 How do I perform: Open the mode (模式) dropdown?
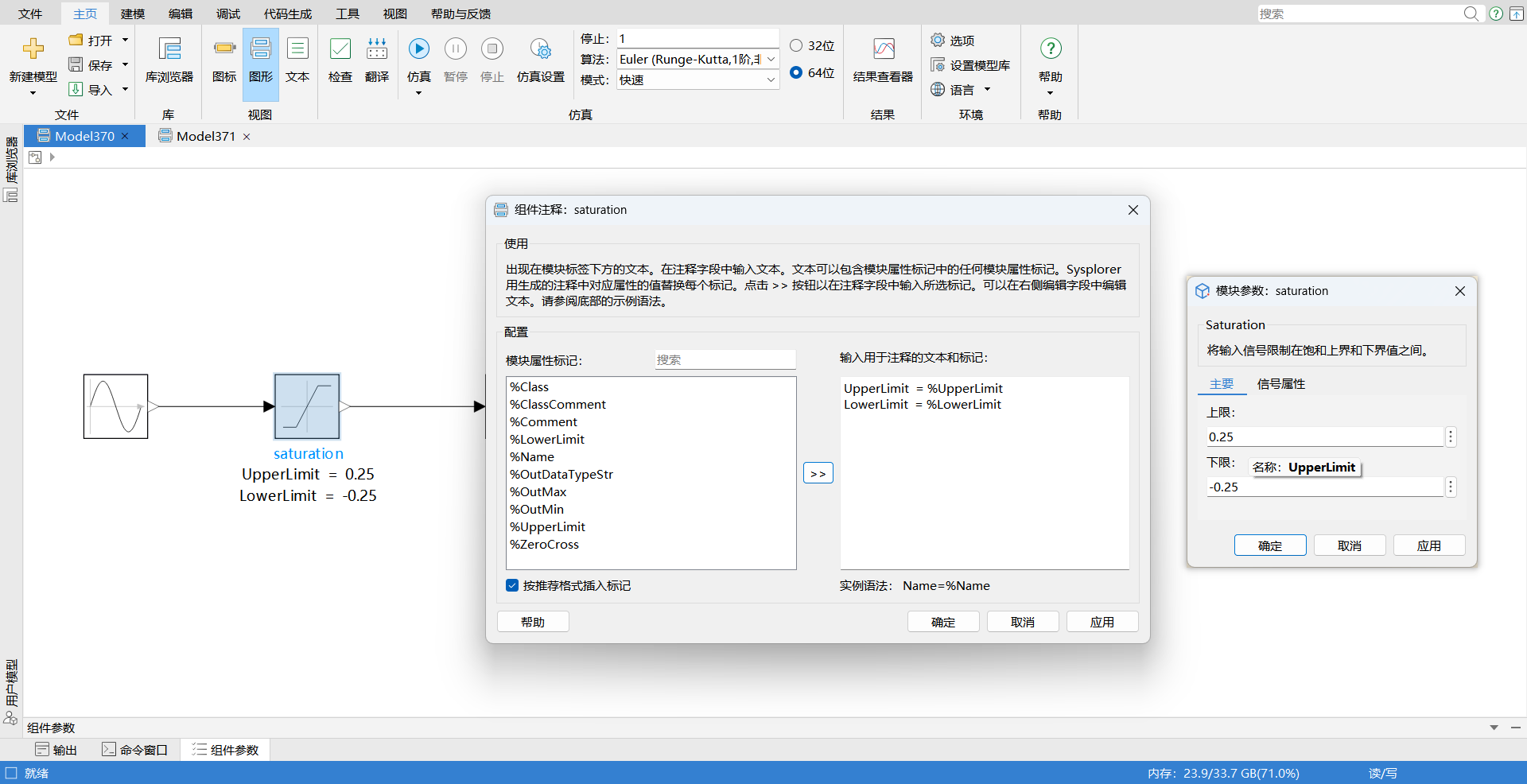coord(770,80)
